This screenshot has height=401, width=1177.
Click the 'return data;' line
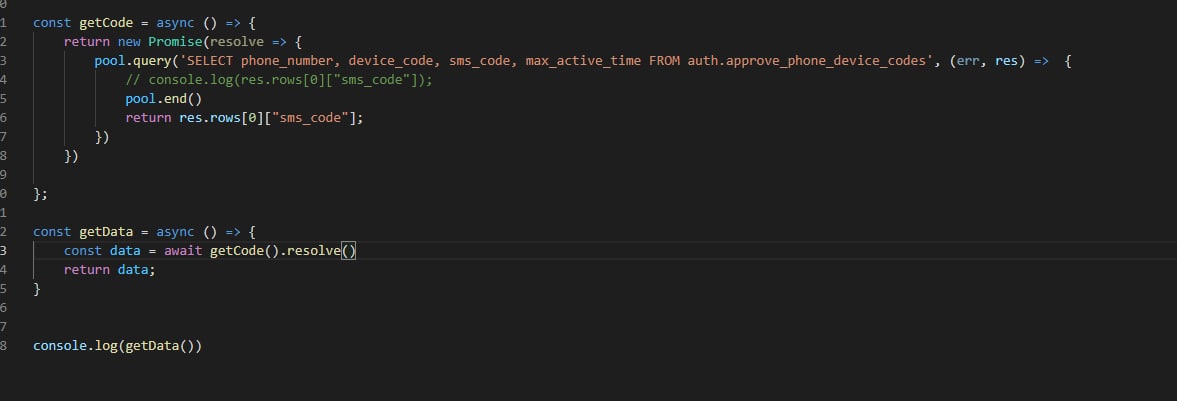click(110, 269)
